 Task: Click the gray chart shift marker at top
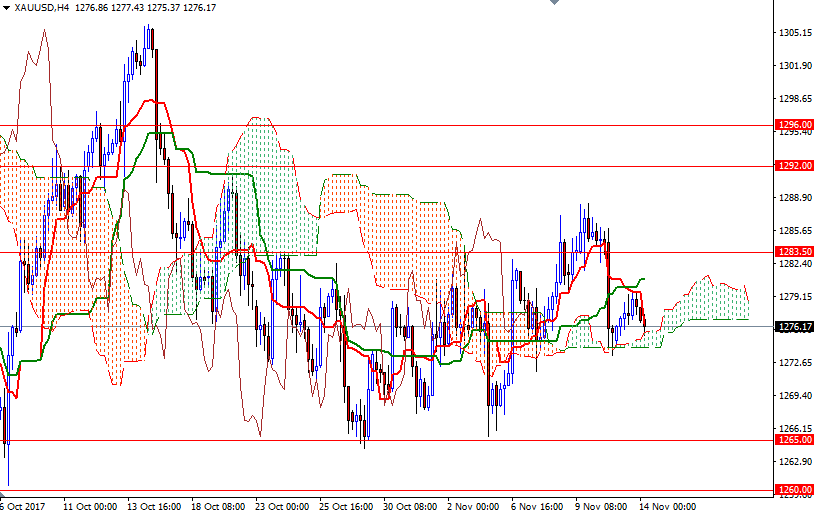click(554, 2)
